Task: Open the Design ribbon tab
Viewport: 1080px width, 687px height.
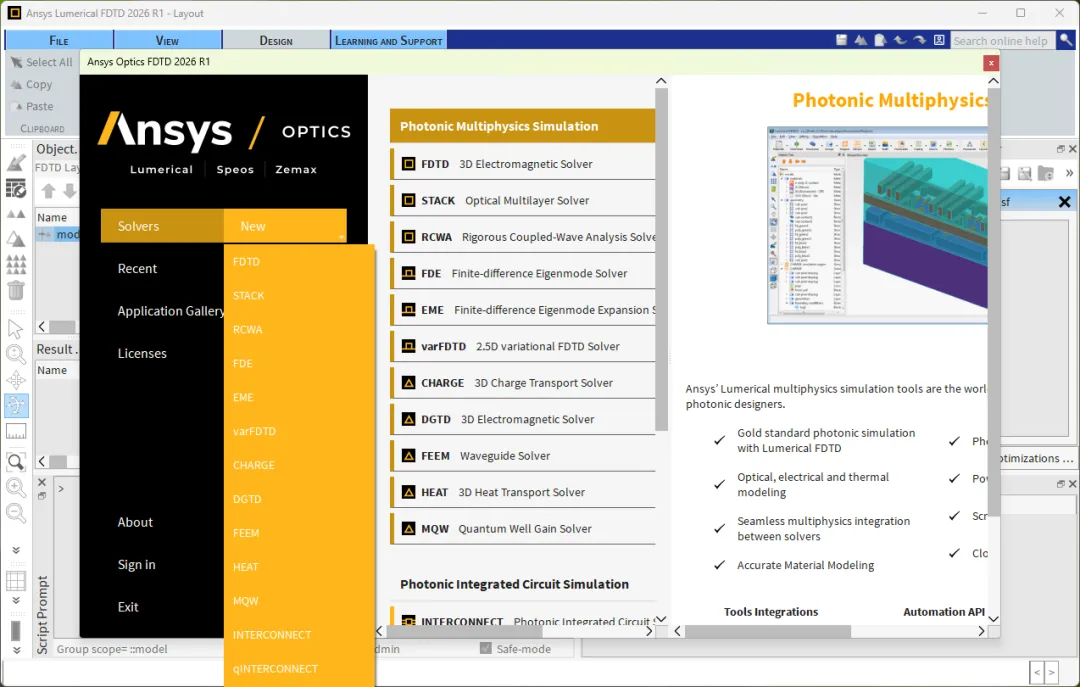Action: click(x=276, y=41)
